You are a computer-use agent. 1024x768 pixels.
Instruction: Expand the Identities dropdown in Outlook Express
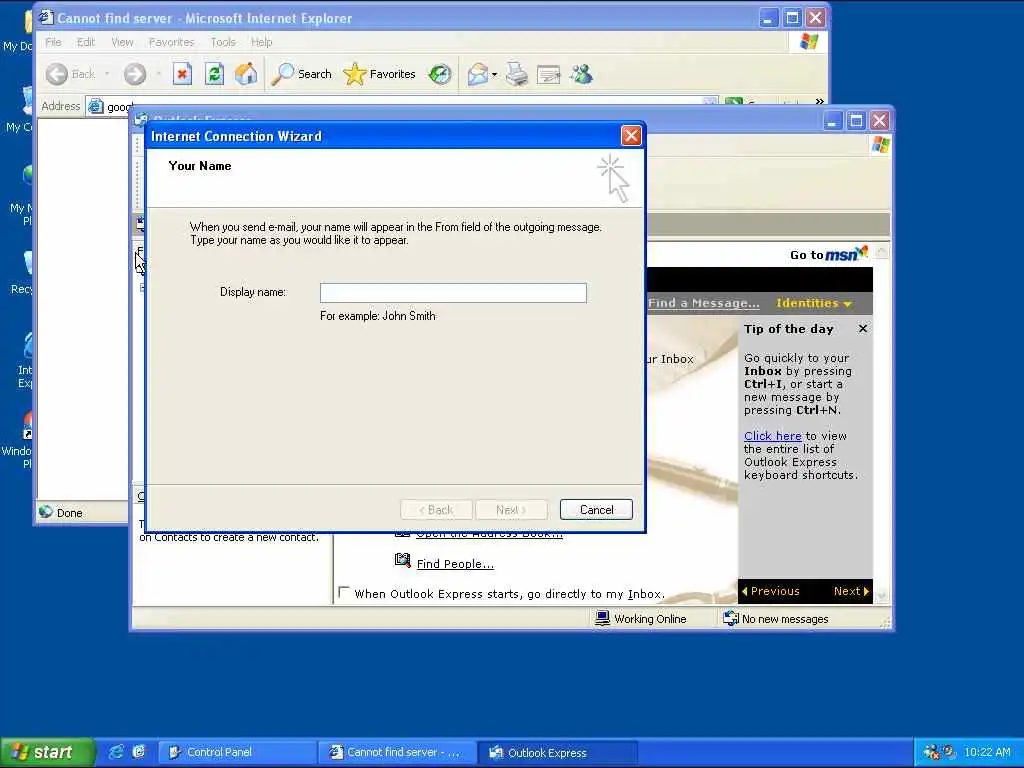coord(814,303)
